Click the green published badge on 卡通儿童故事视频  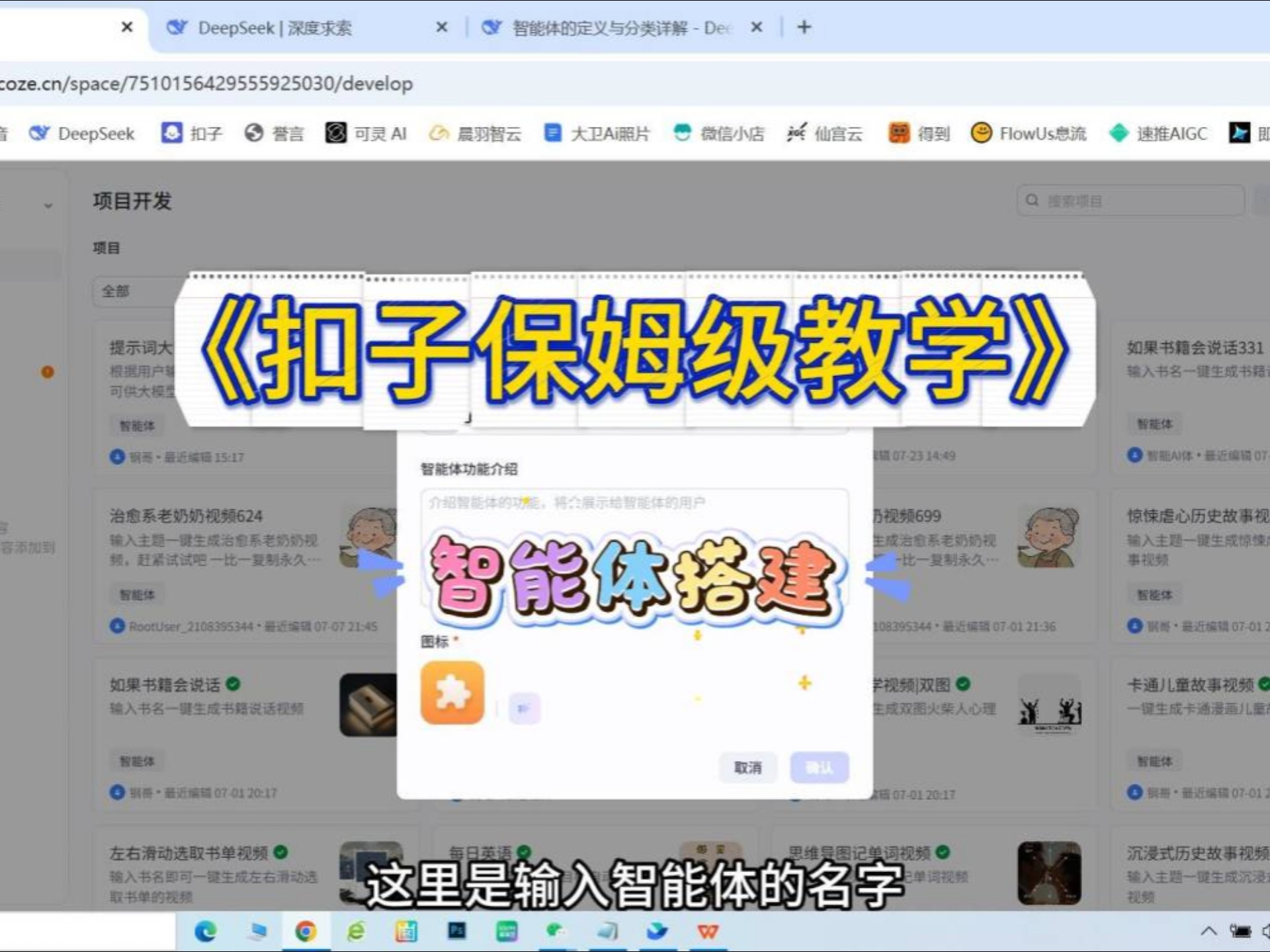[x=1263, y=684]
